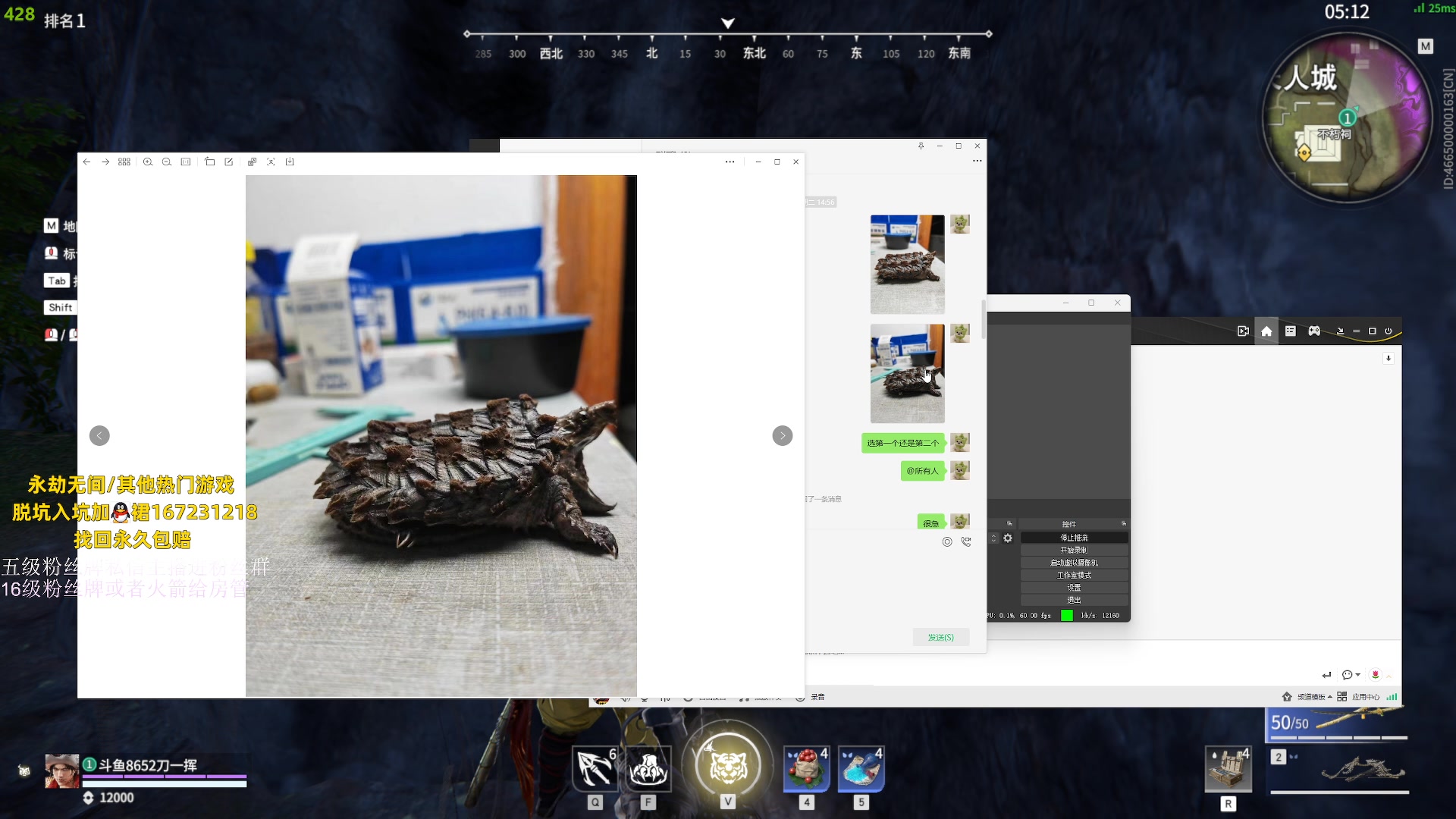1456x819 pixels.
Task: Open the image viewer more options menu
Action: click(730, 162)
